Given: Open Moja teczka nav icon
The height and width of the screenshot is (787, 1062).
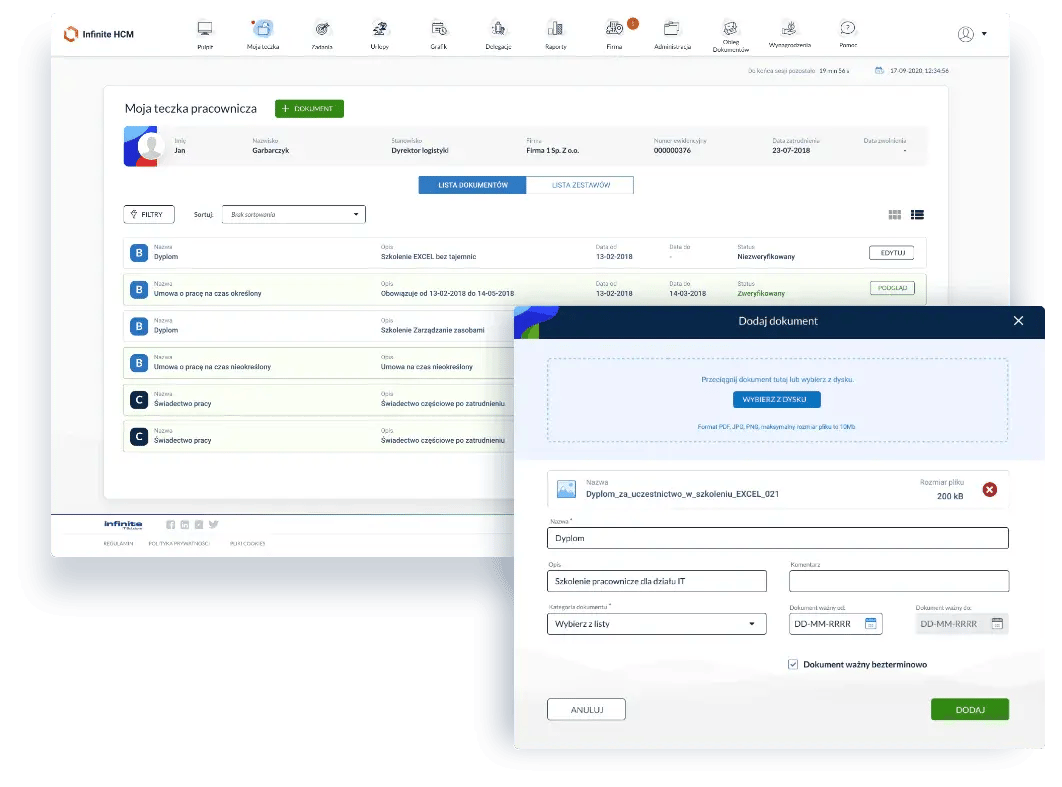Looking at the screenshot, I should (263, 28).
